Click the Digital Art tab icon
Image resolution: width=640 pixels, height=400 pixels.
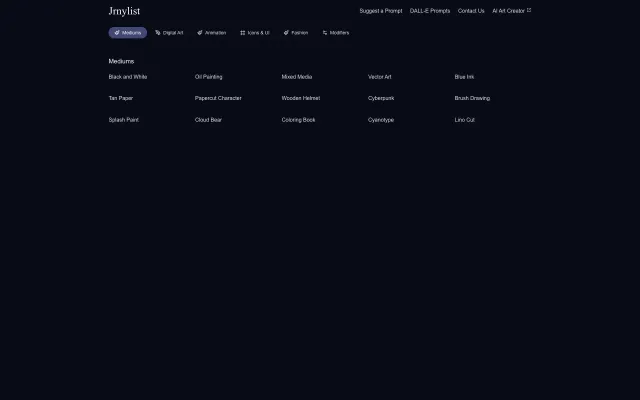(x=158, y=33)
